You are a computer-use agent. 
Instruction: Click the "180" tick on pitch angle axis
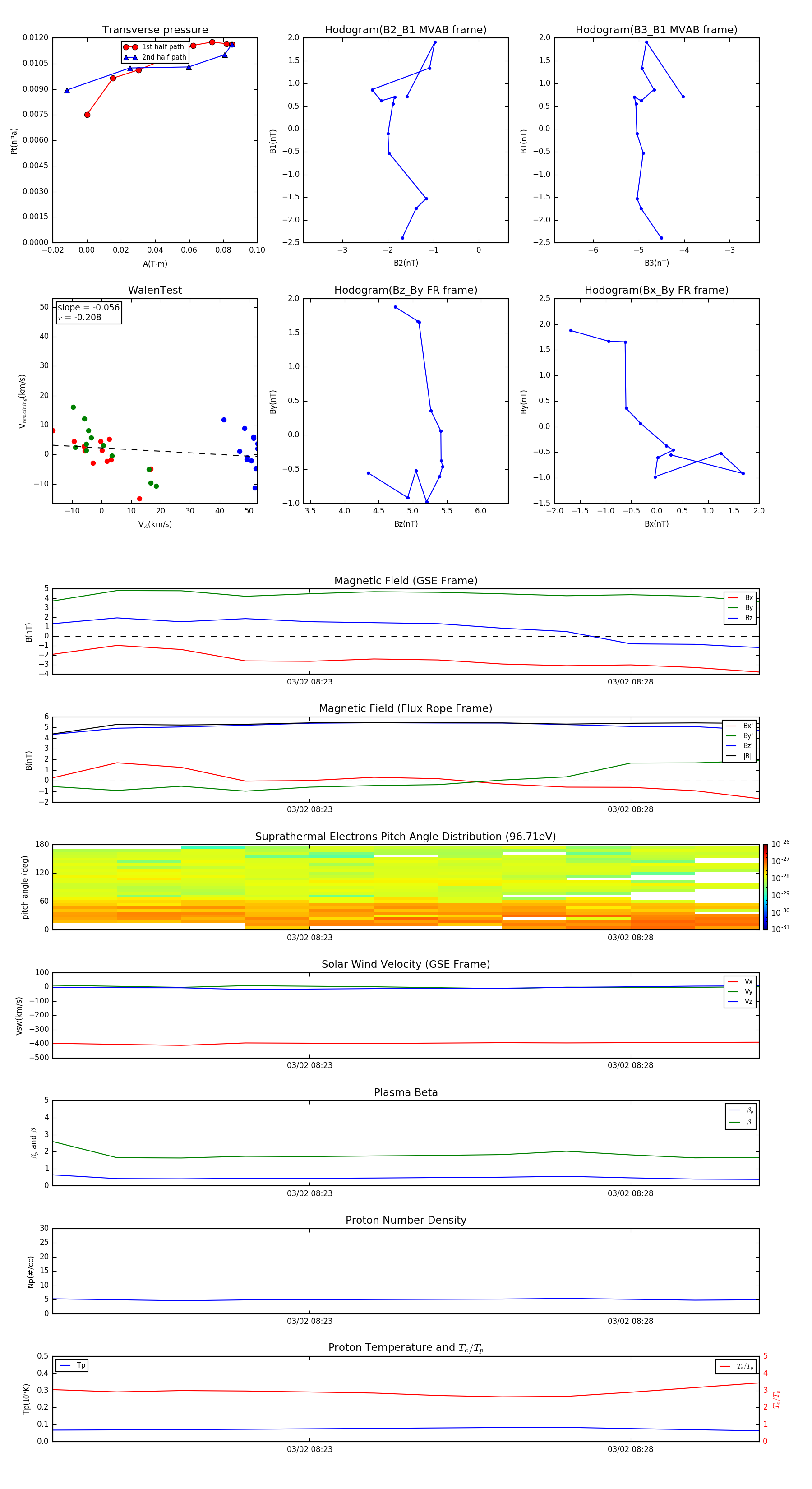pyautogui.click(x=42, y=845)
